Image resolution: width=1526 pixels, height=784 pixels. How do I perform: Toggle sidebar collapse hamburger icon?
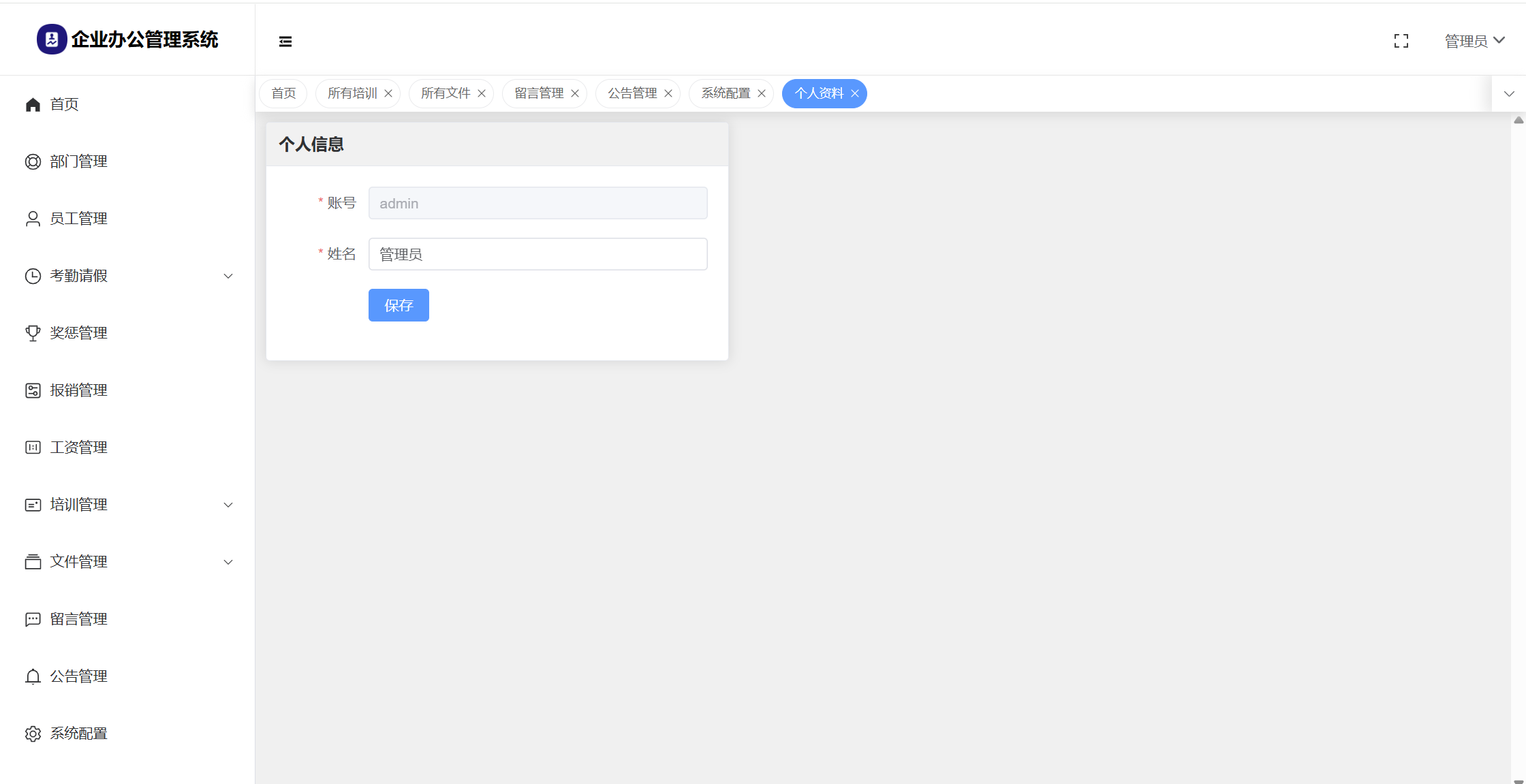point(285,42)
